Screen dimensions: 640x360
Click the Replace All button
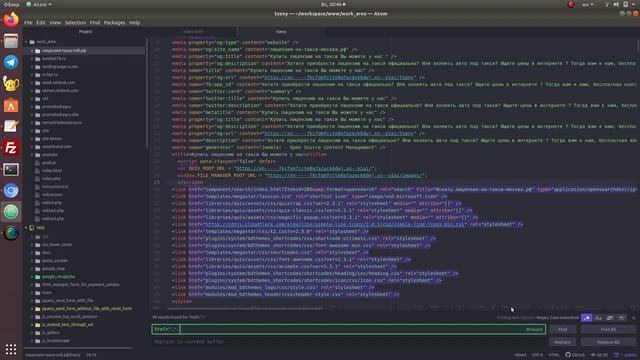pyautogui.click(x=608, y=342)
